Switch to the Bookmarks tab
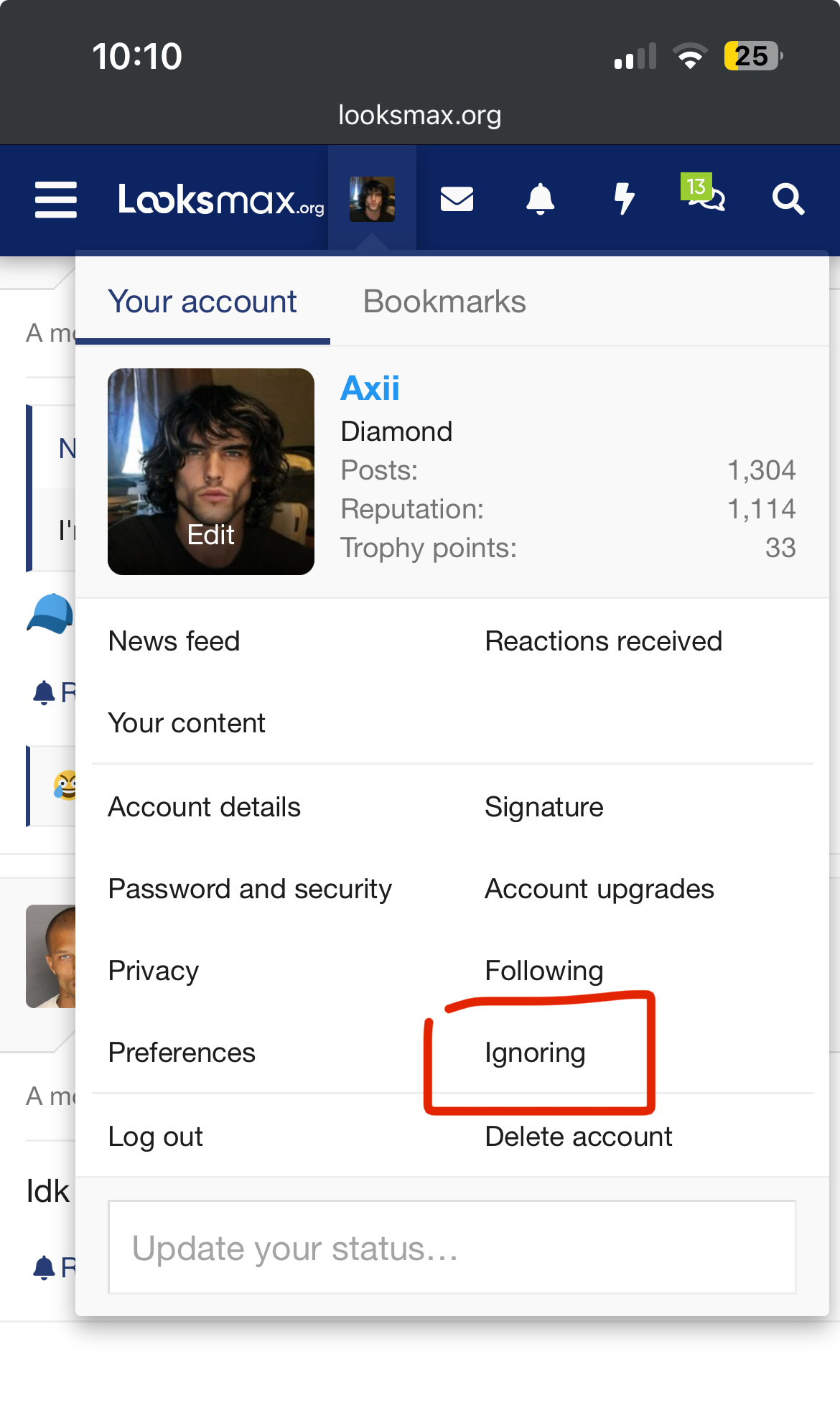The image size is (840, 1408). click(444, 302)
